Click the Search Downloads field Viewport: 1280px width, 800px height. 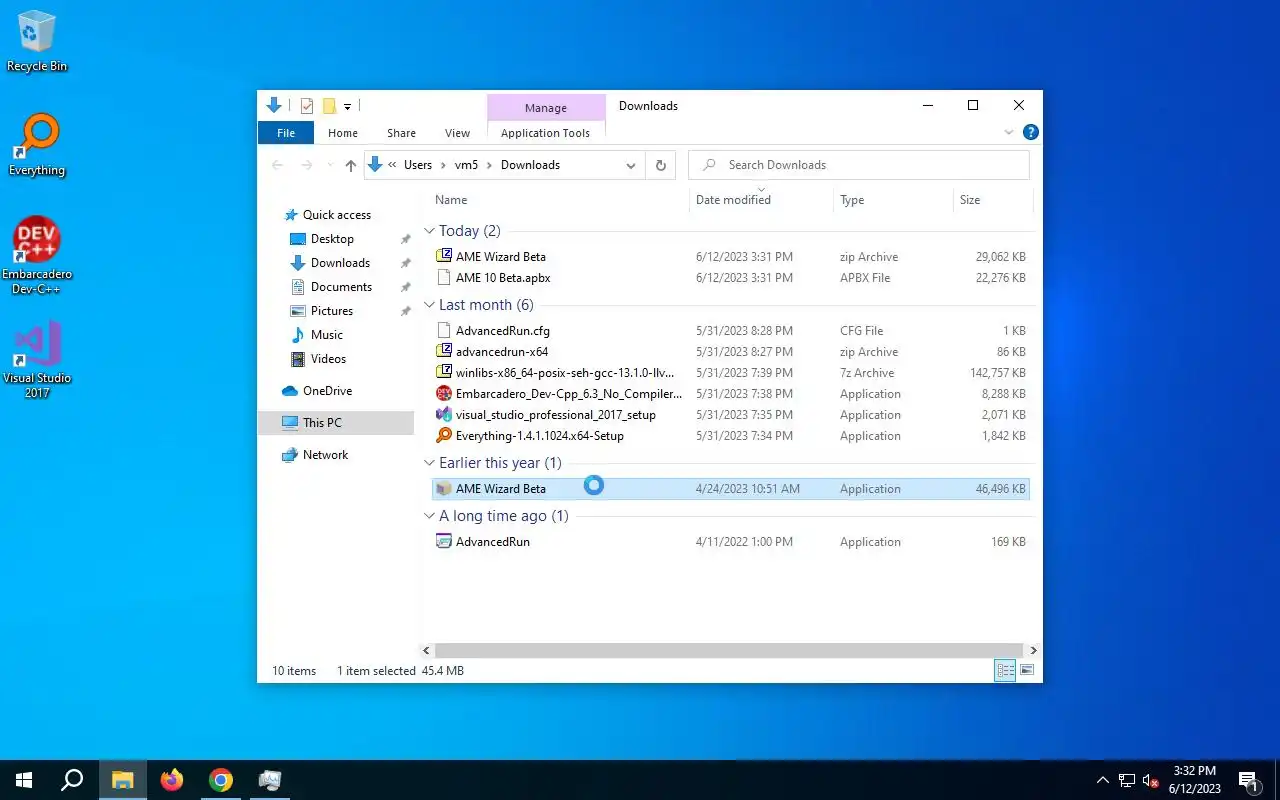point(859,165)
